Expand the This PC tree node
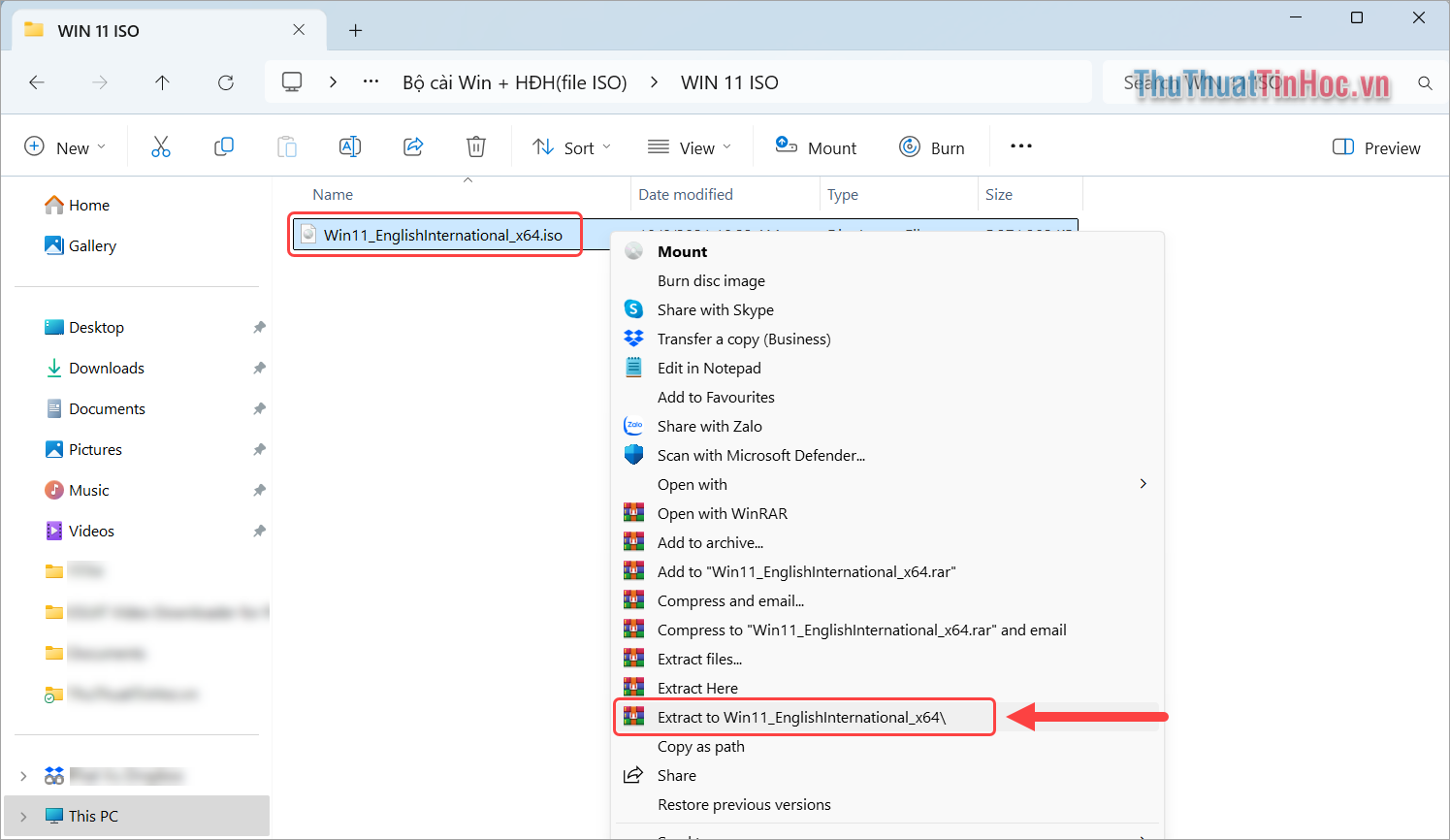Image resolution: width=1450 pixels, height=840 pixels. [x=23, y=816]
